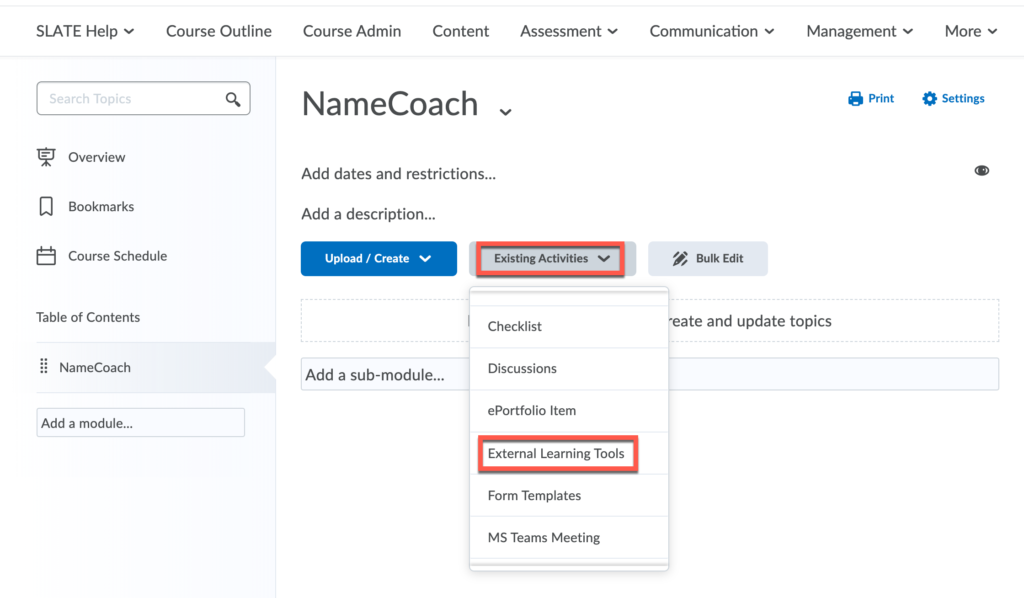This screenshot has height=598, width=1024.
Task: Open the More navigation dropdown
Action: coord(971,31)
